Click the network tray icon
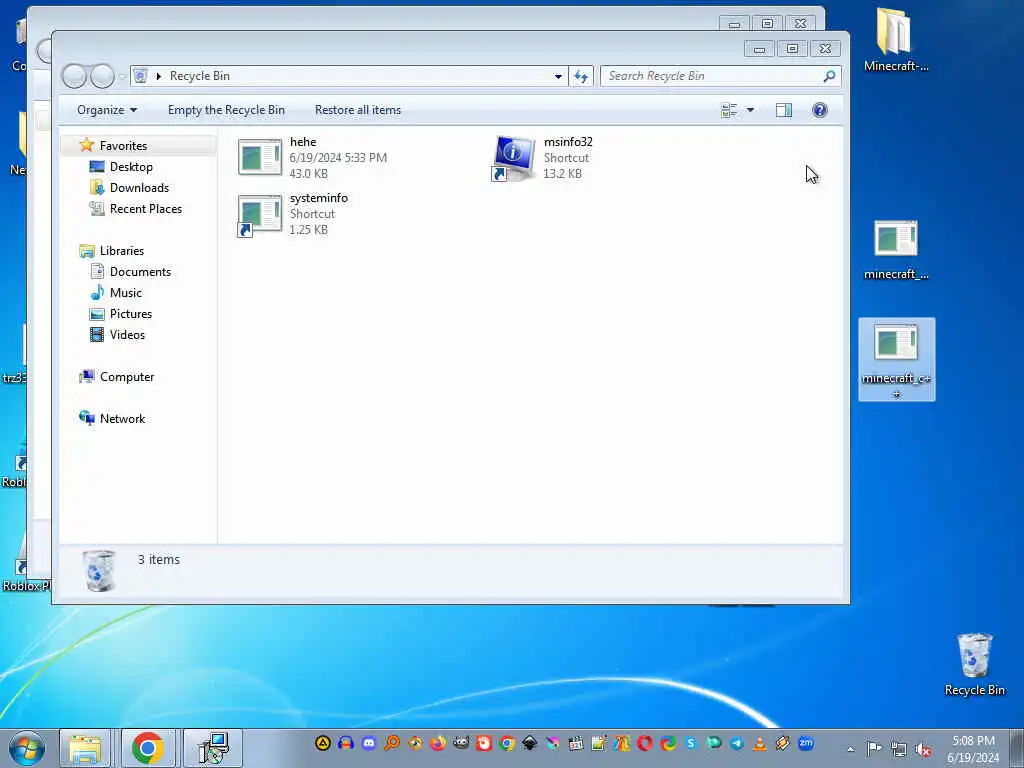1024x768 pixels. [899, 749]
